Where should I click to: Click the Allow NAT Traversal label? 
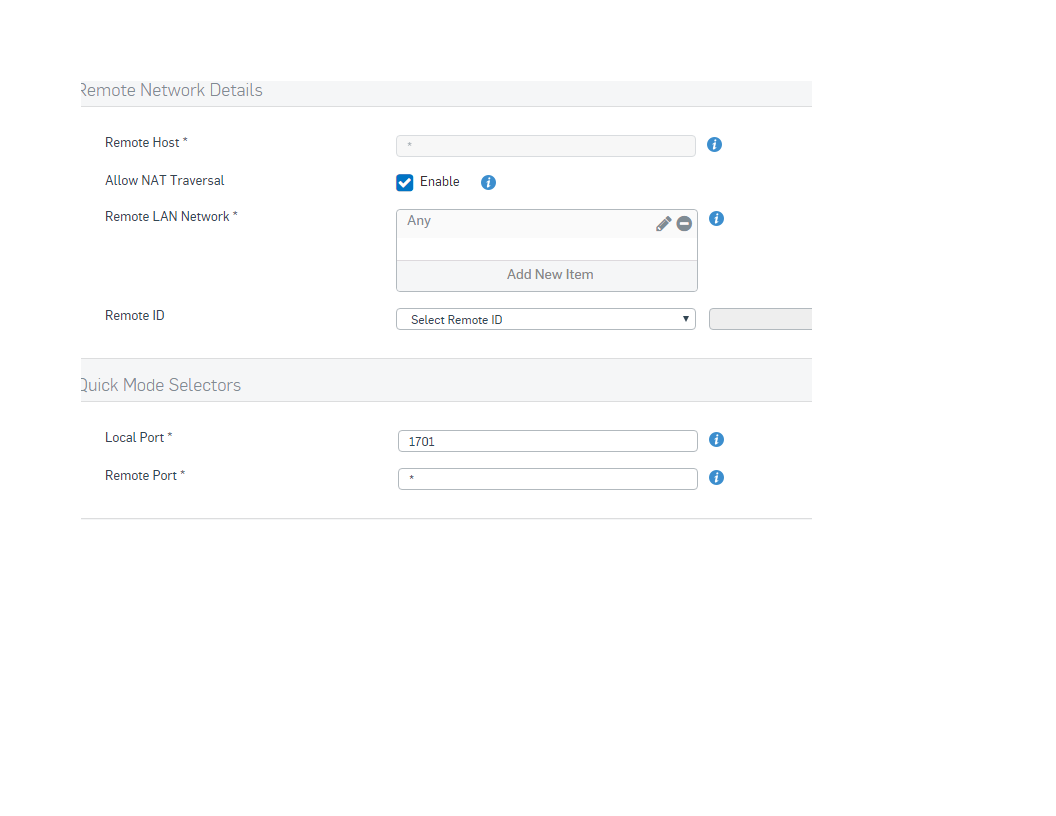point(164,180)
